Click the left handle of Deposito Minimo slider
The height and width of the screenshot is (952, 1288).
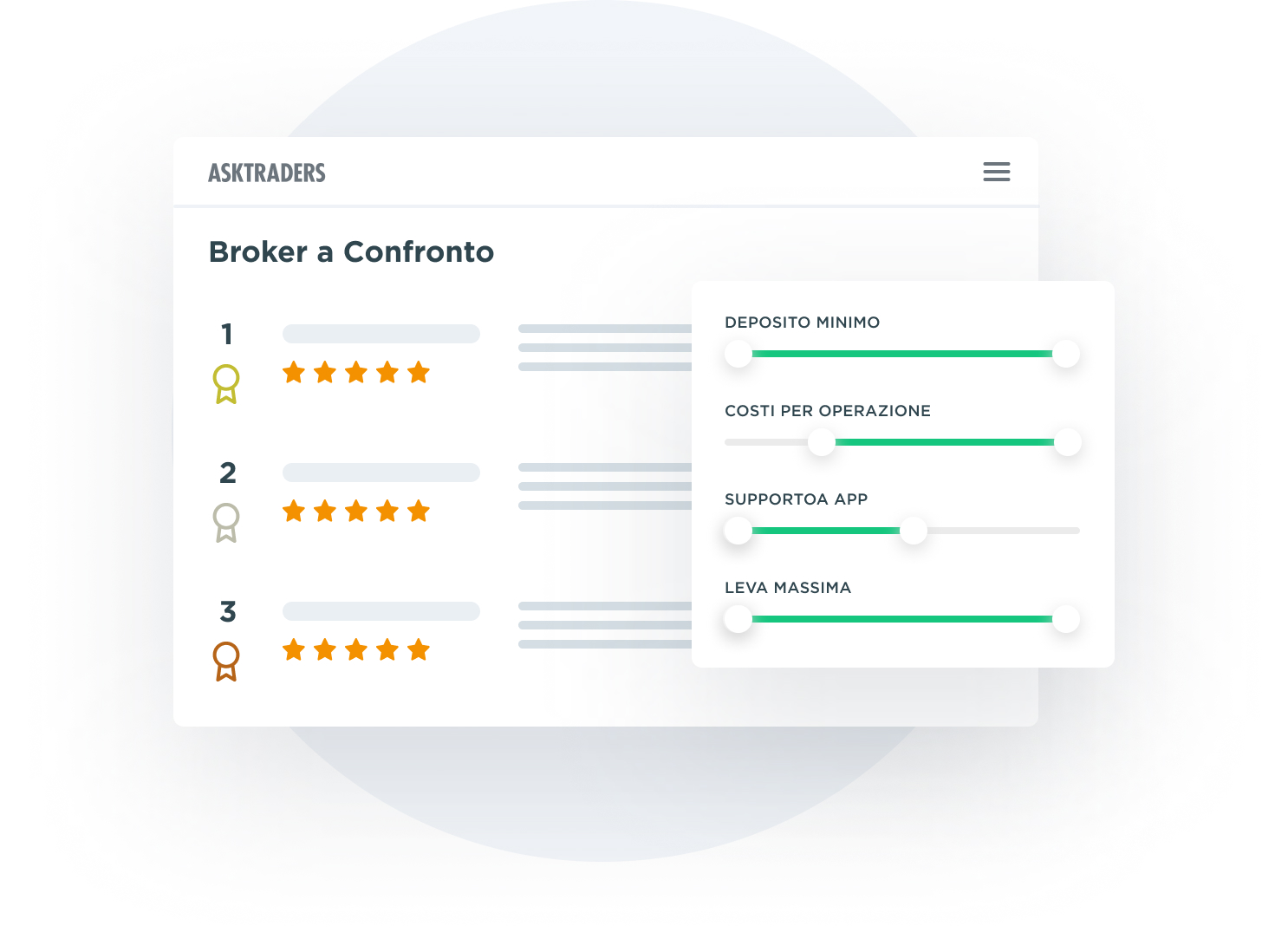click(x=738, y=354)
